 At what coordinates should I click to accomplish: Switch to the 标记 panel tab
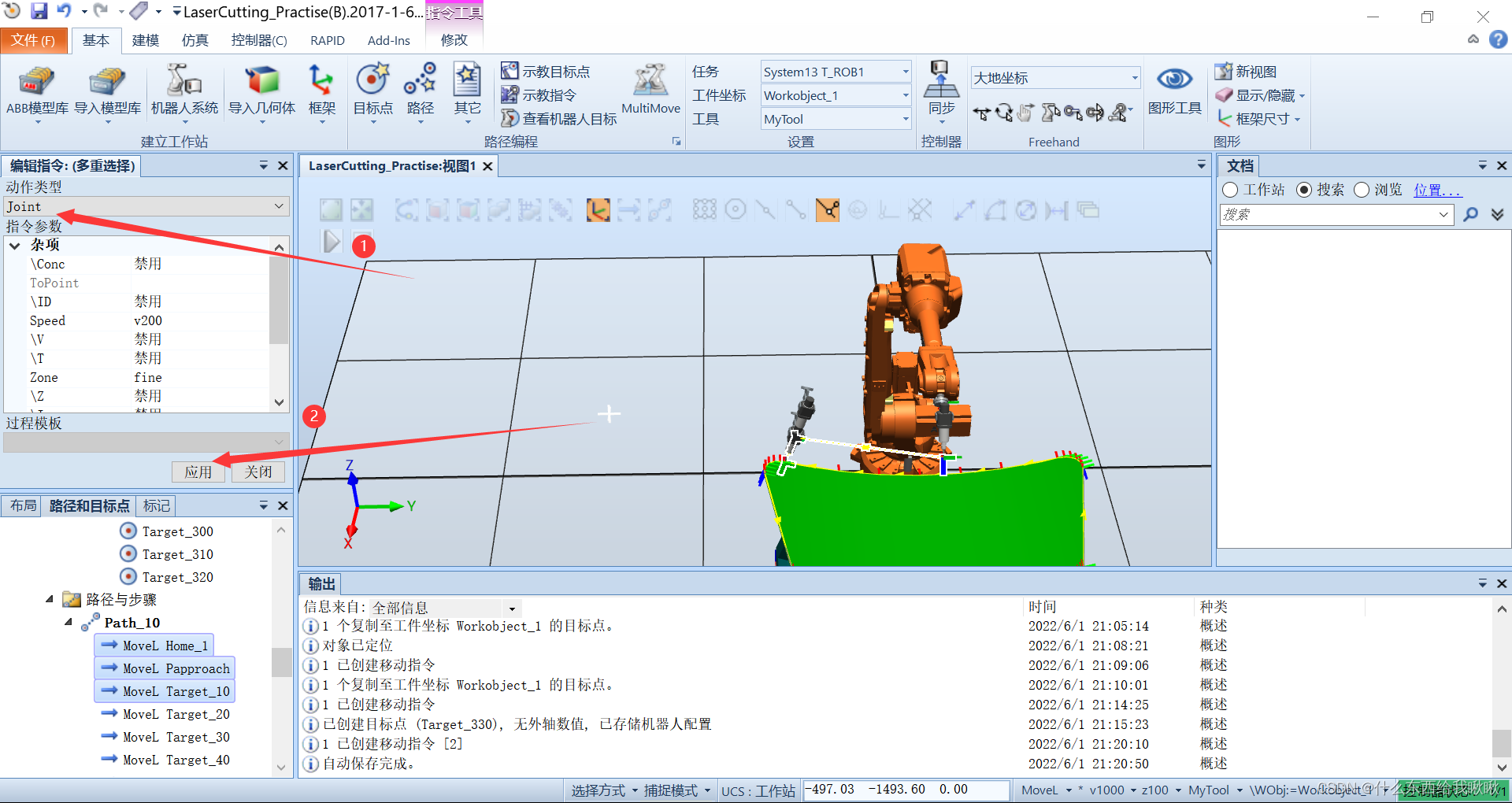[x=156, y=505]
